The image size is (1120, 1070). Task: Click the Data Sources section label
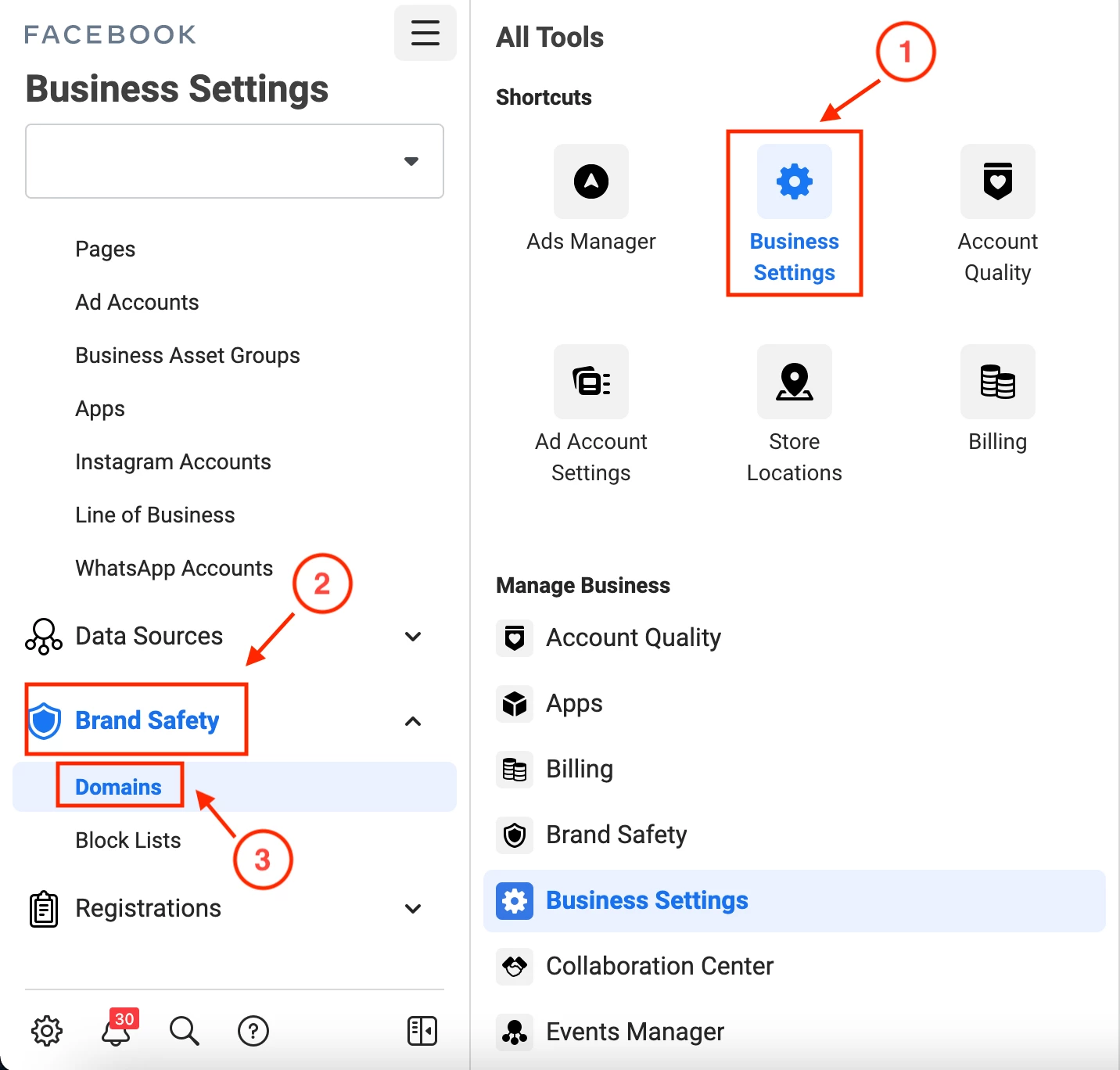point(149,637)
